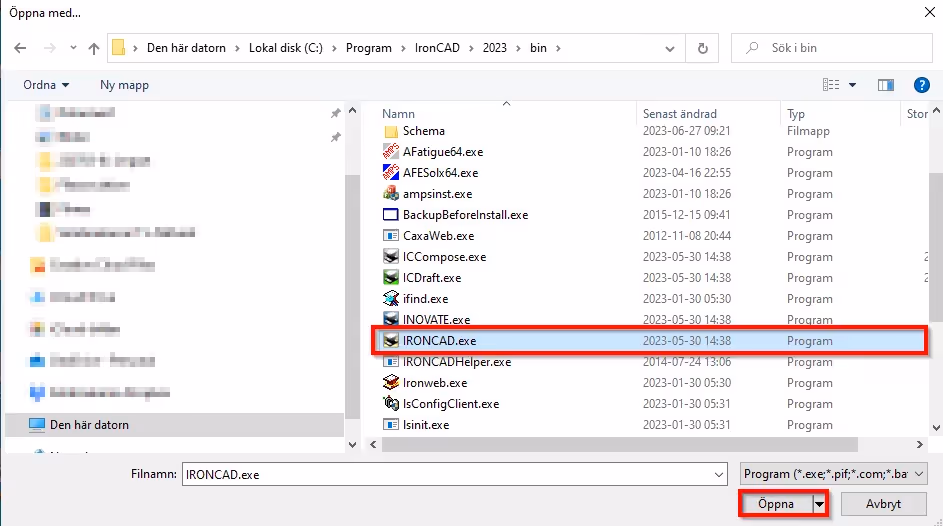Click the 2015-12-15 09:41 date cell
The width and height of the screenshot is (943, 526).
coord(686,215)
